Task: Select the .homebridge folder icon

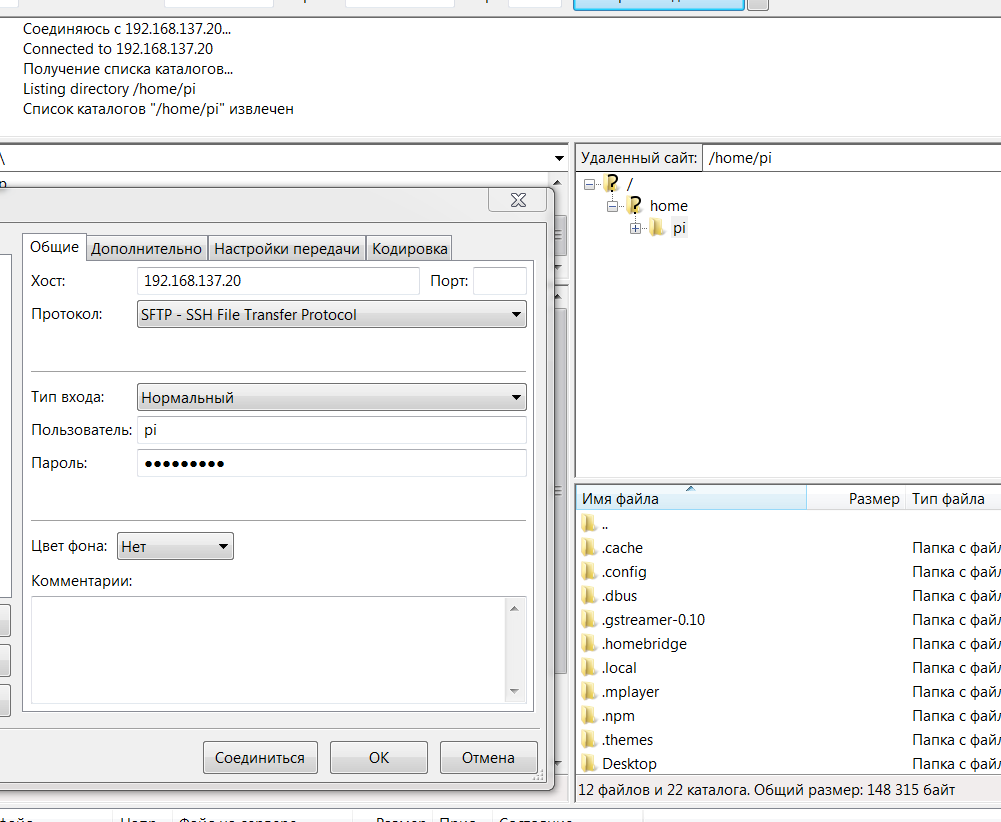Action: tap(589, 644)
